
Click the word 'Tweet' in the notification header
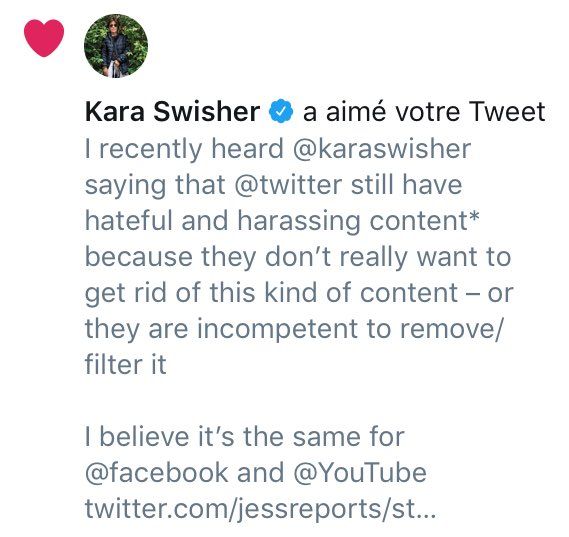pyautogui.click(x=507, y=111)
